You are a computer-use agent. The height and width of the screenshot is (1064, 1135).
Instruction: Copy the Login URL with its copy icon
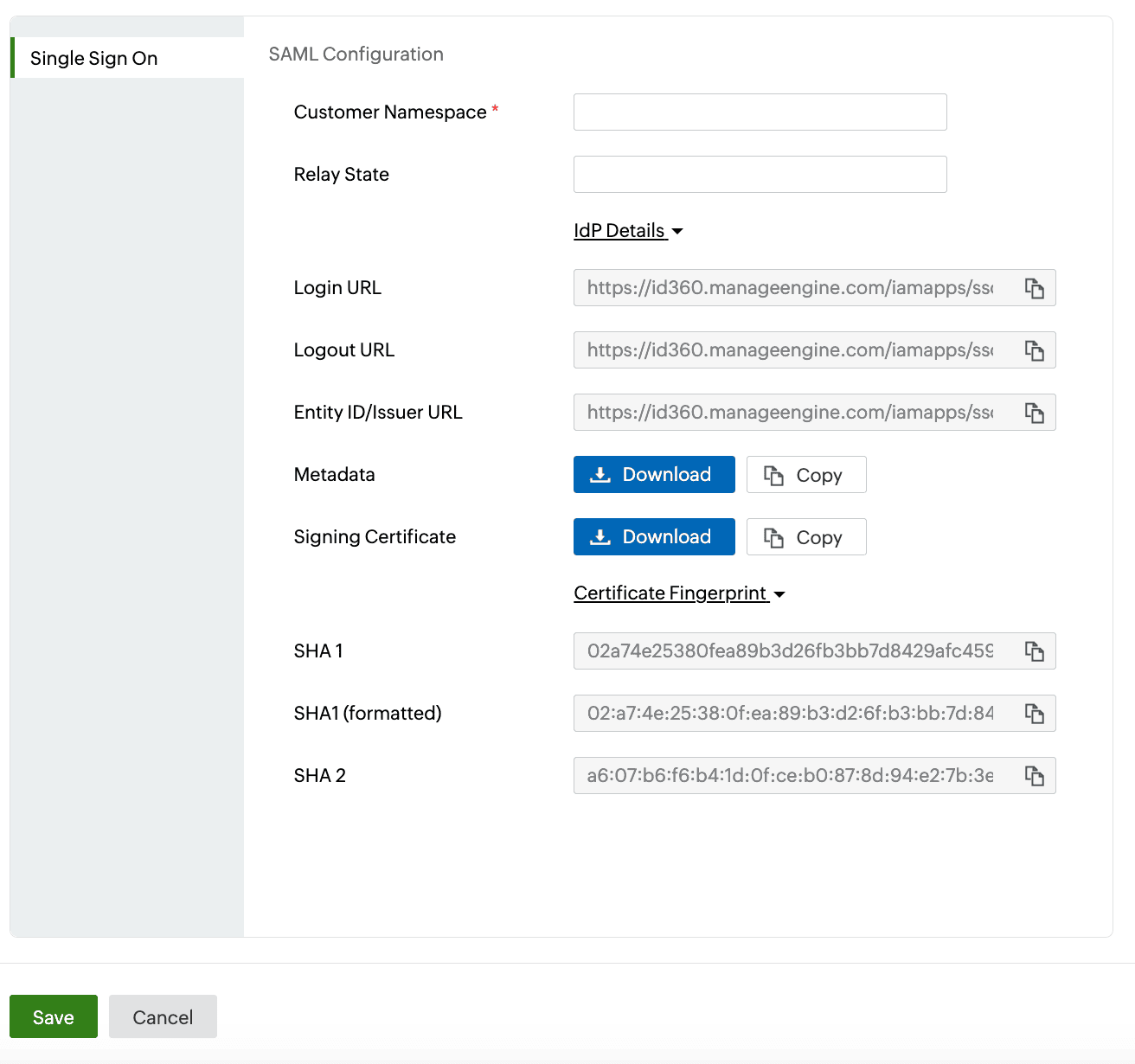tap(1034, 288)
